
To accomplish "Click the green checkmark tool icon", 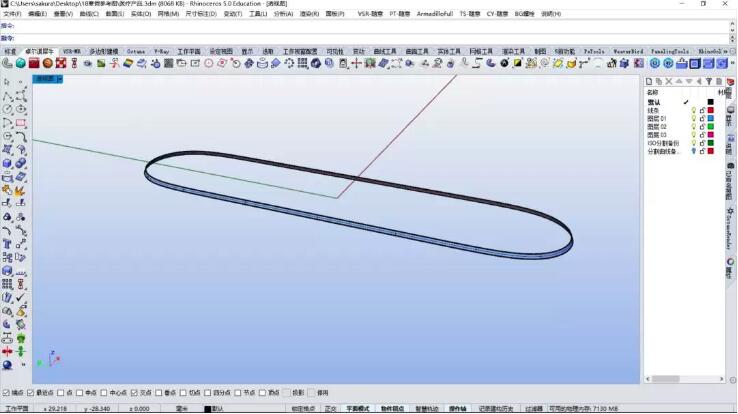I will click(21, 298).
